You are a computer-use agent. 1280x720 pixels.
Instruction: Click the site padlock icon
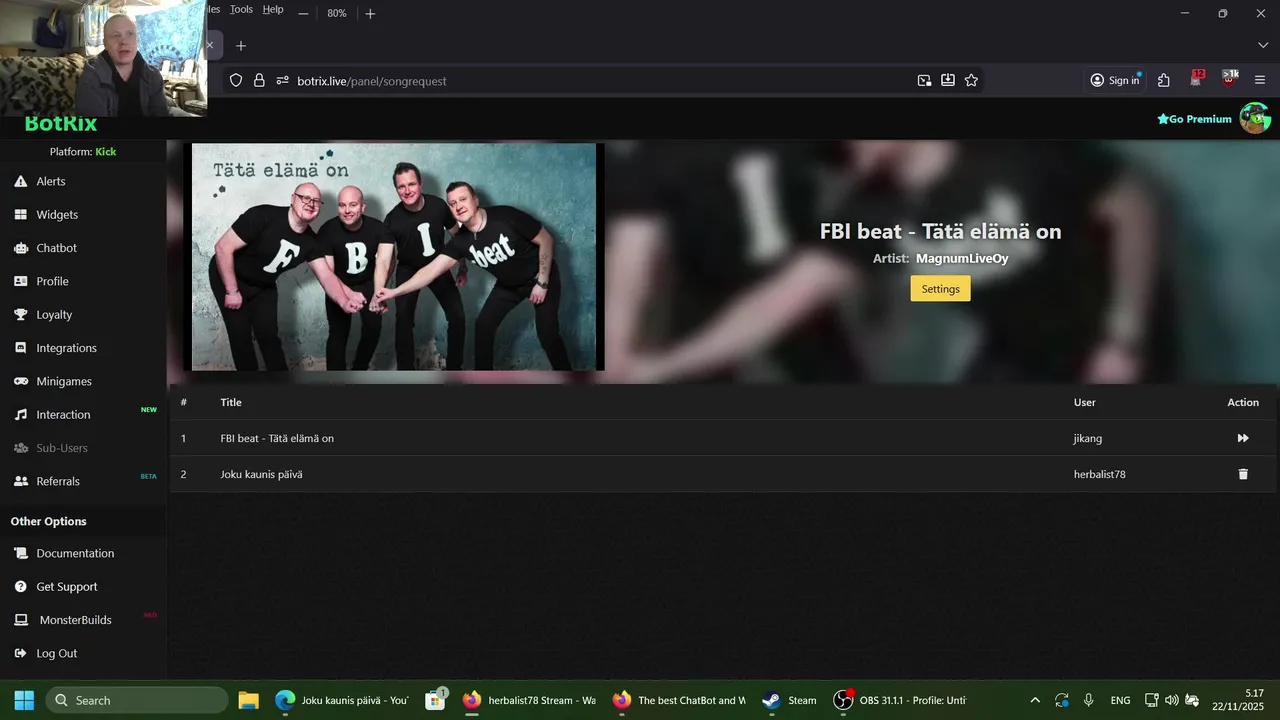(x=259, y=80)
